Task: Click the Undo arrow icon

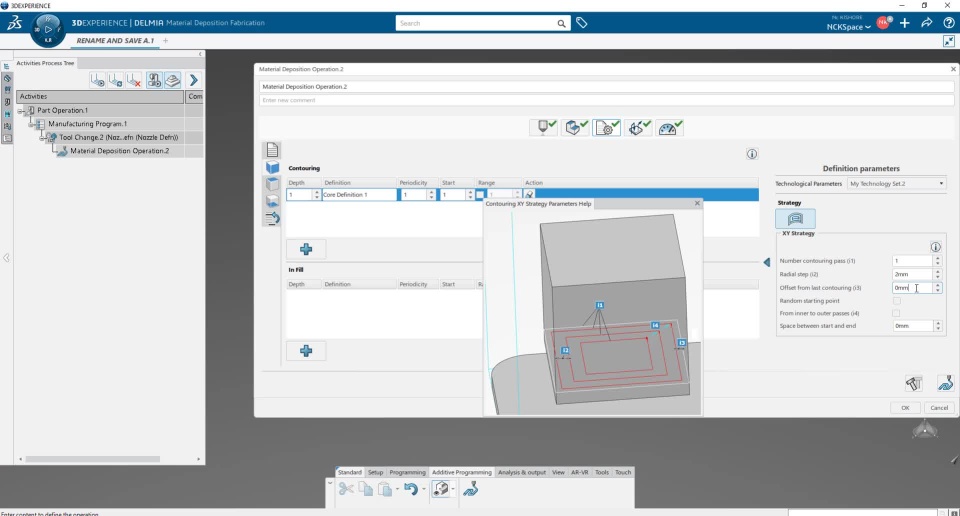Action: tap(411, 488)
